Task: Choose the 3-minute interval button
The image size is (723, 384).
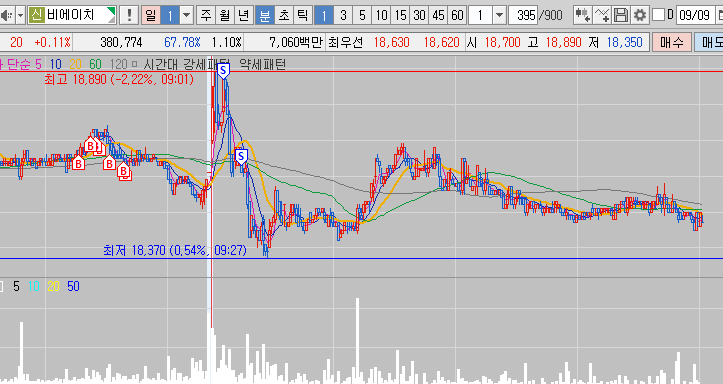Action: coord(343,16)
